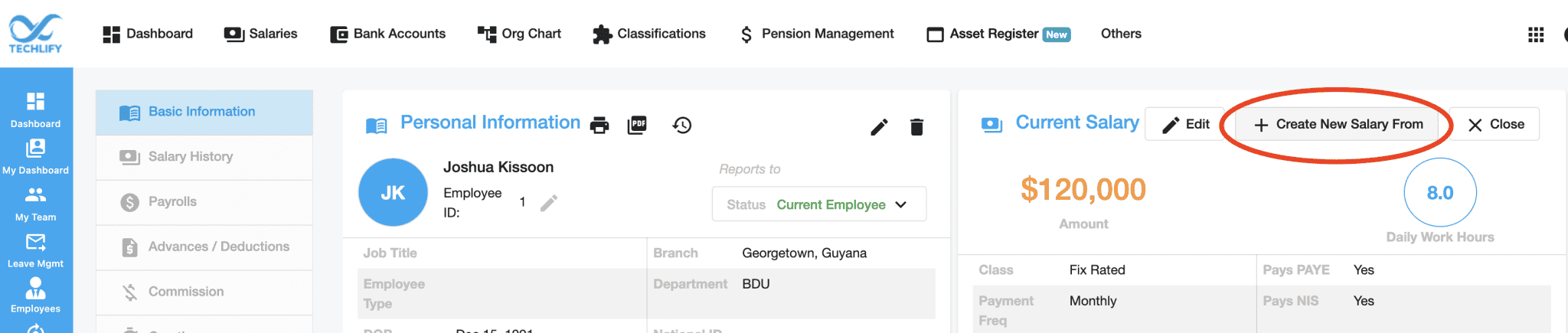Expand the Status Current Employee dropdown

click(x=819, y=204)
